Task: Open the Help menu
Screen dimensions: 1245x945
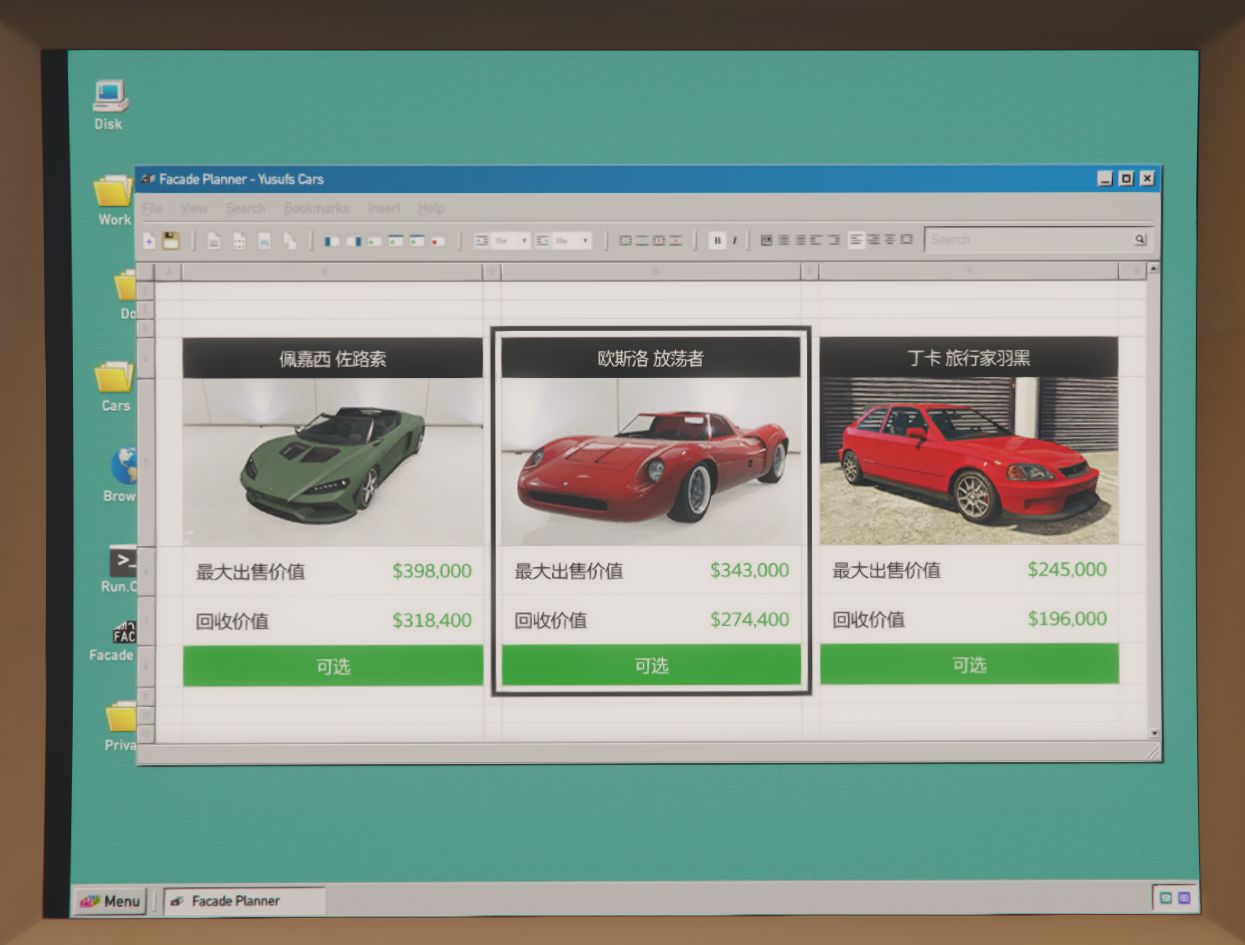Action: click(431, 208)
